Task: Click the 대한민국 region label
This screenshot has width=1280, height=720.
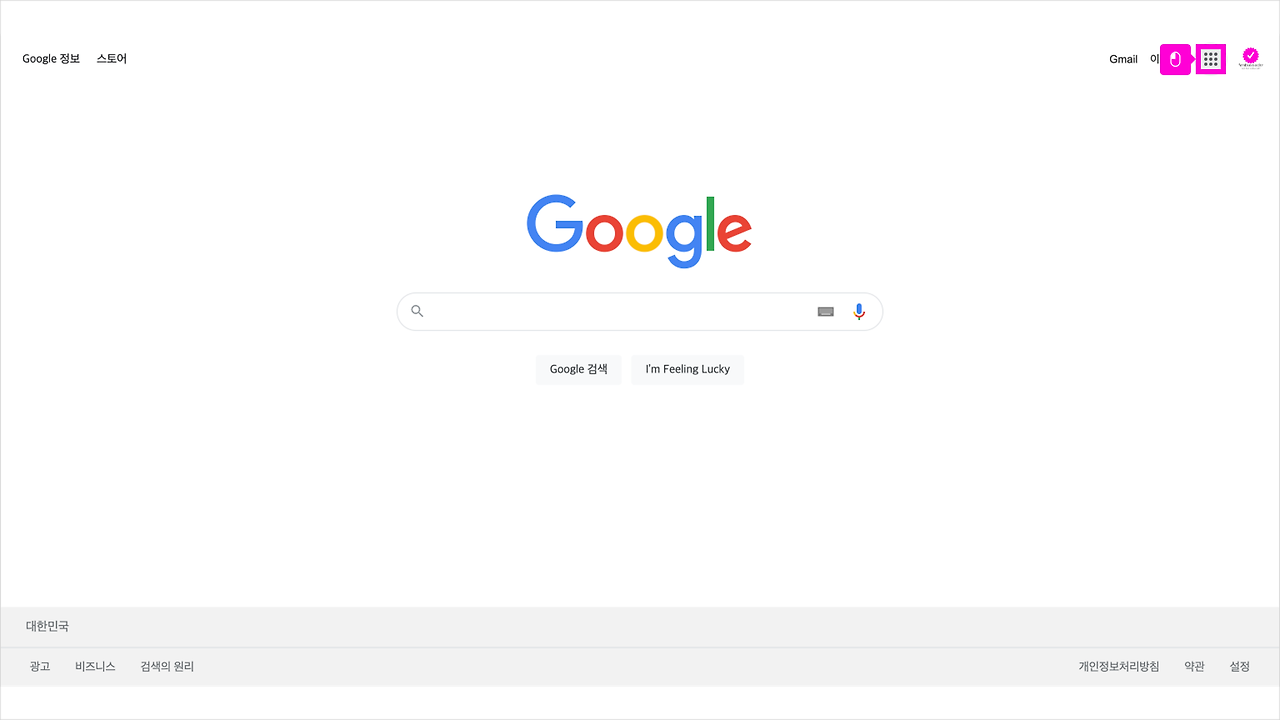Action: (x=47, y=626)
